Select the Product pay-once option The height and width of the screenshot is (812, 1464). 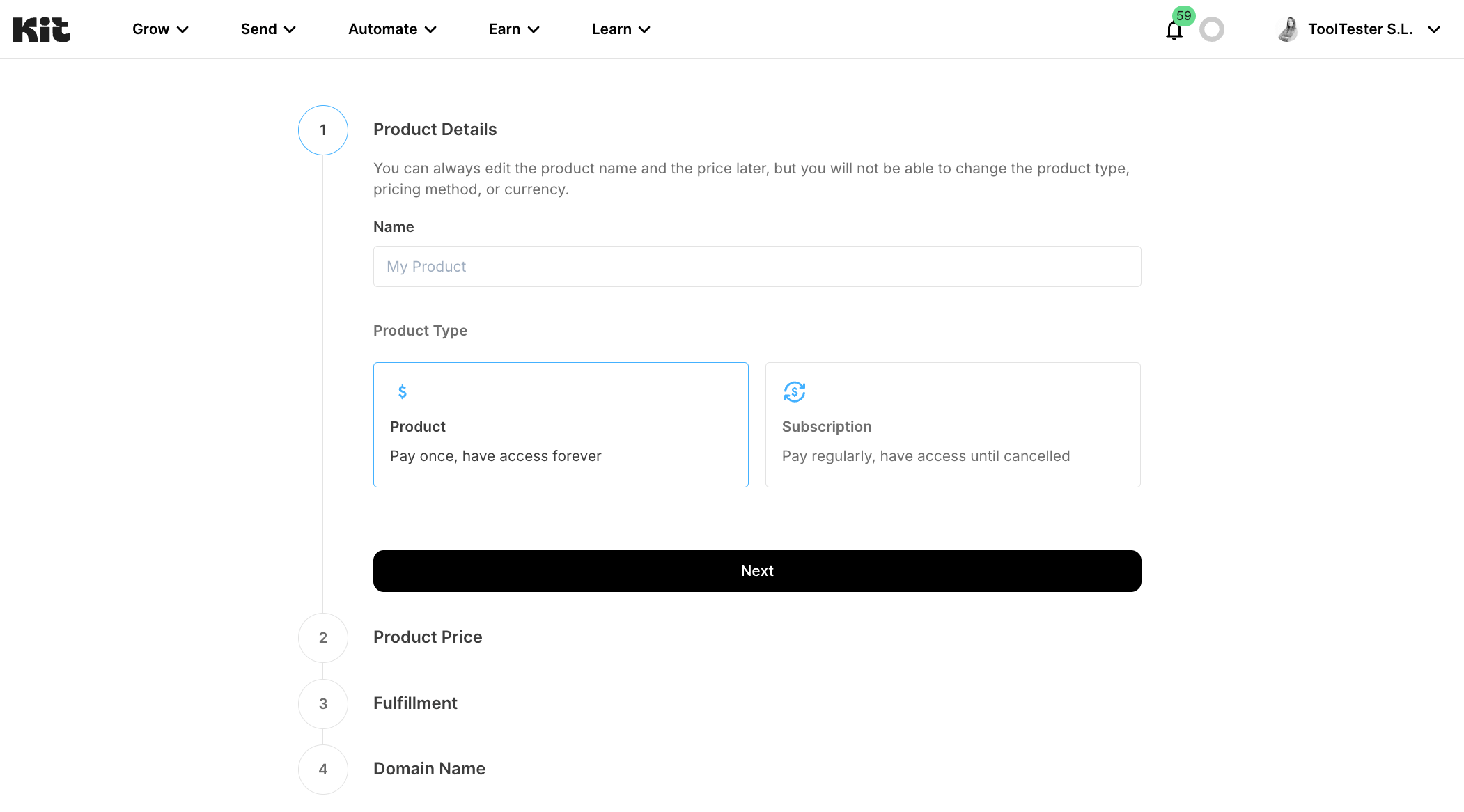[x=561, y=425]
